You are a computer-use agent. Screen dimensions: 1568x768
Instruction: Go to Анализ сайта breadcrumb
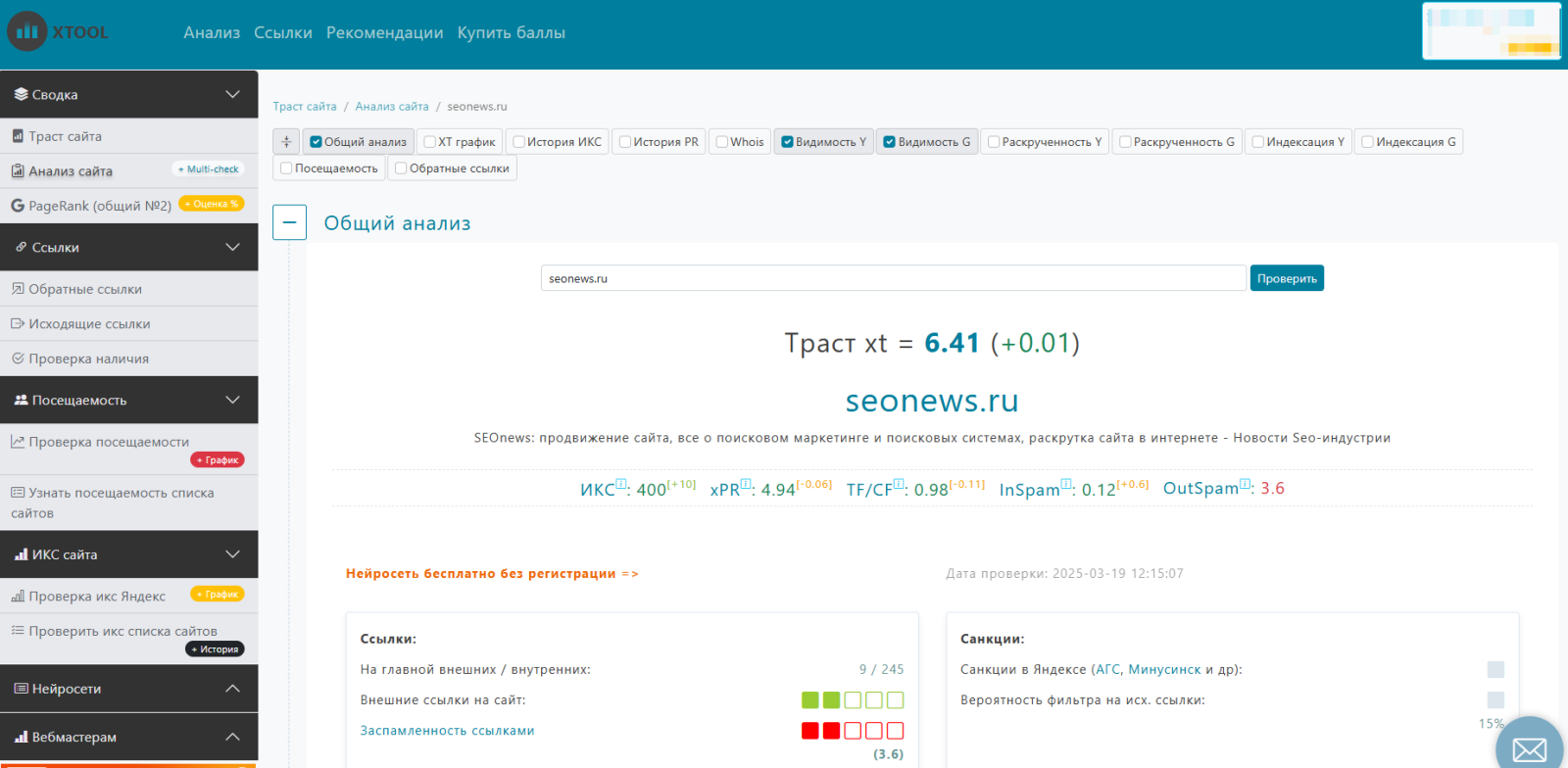click(x=392, y=107)
